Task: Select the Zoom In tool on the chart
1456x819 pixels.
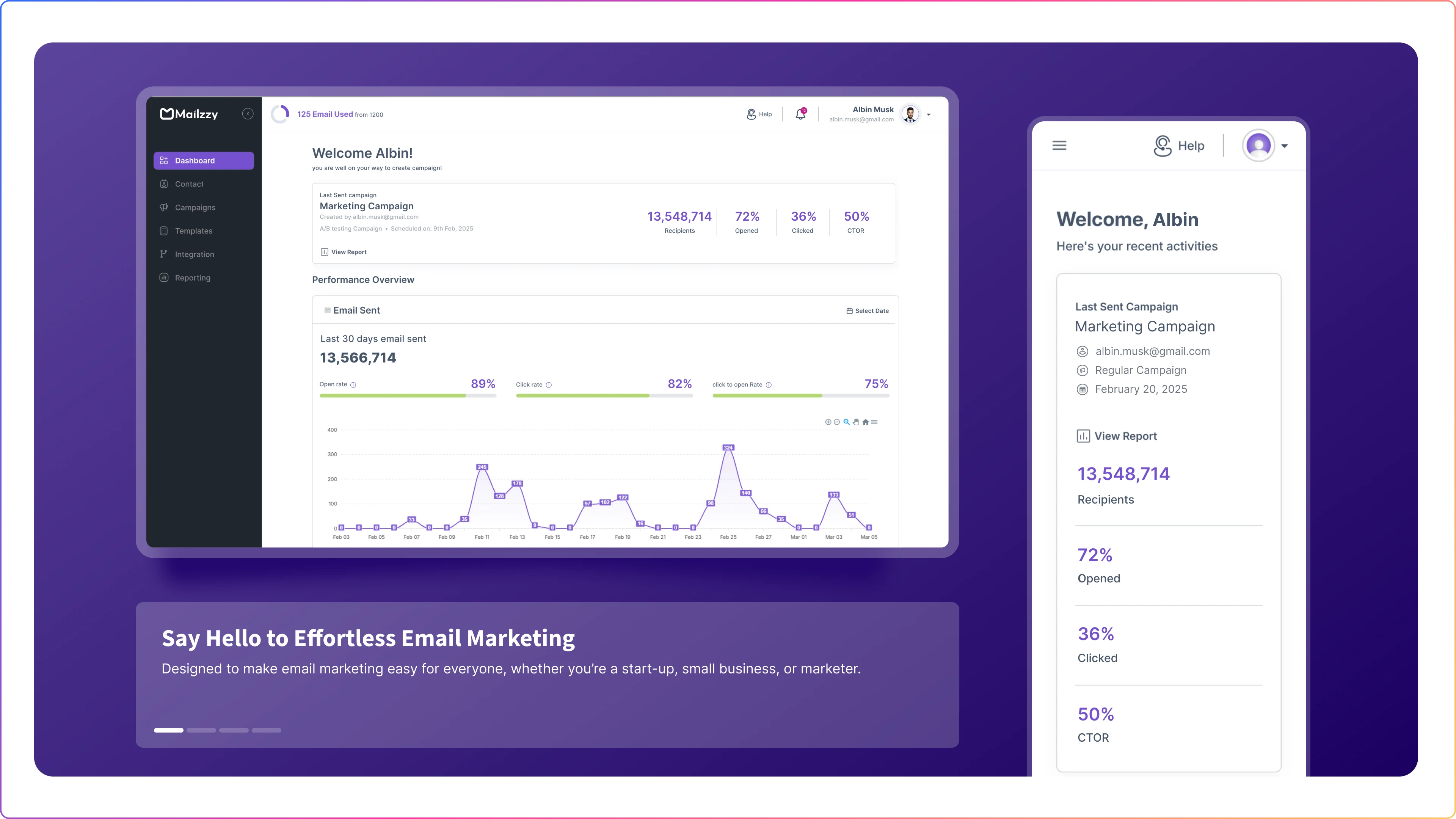Action: [x=828, y=422]
